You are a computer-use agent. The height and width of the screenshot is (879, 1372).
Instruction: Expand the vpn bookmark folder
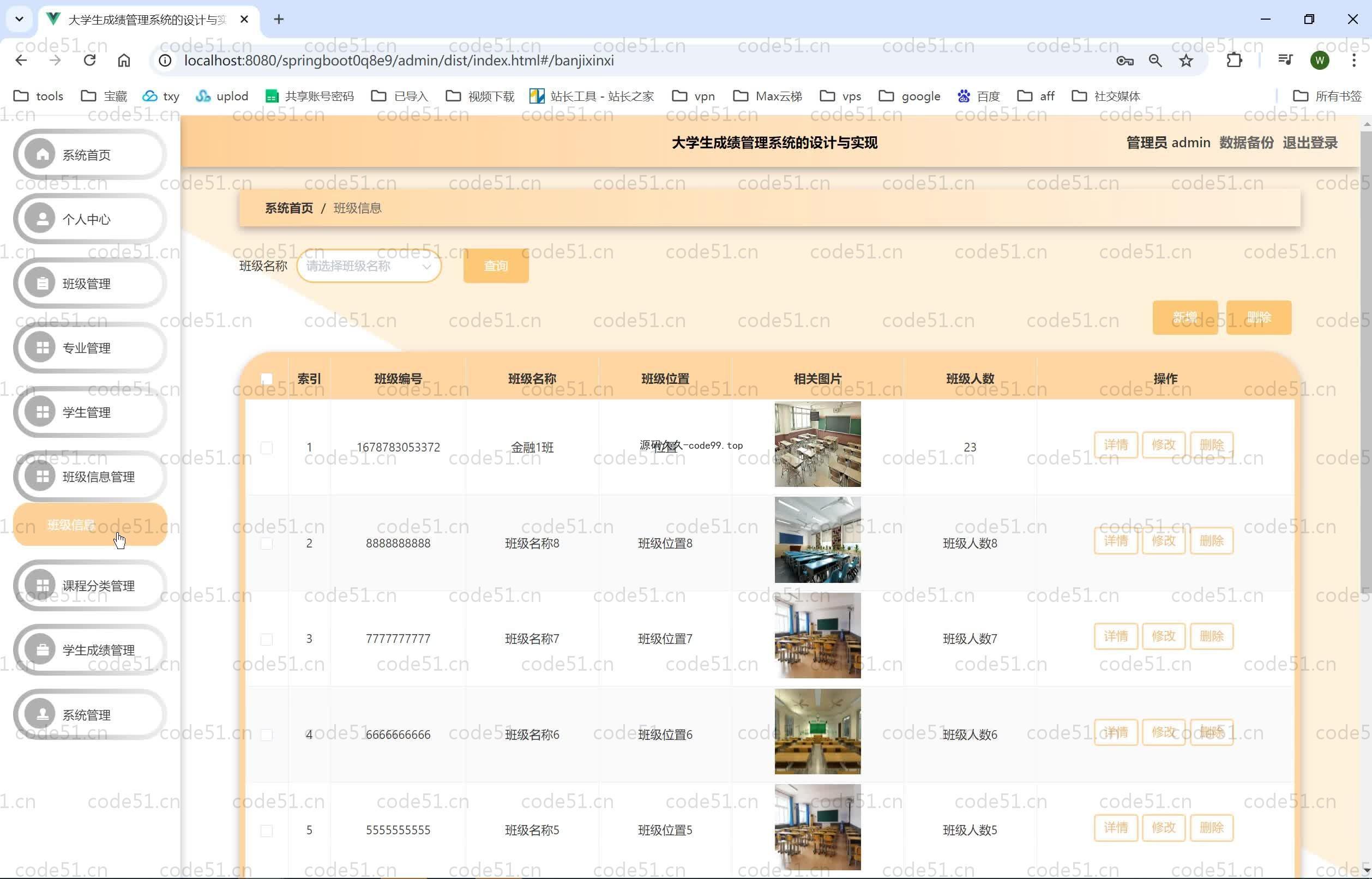pyautogui.click(x=693, y=96)
